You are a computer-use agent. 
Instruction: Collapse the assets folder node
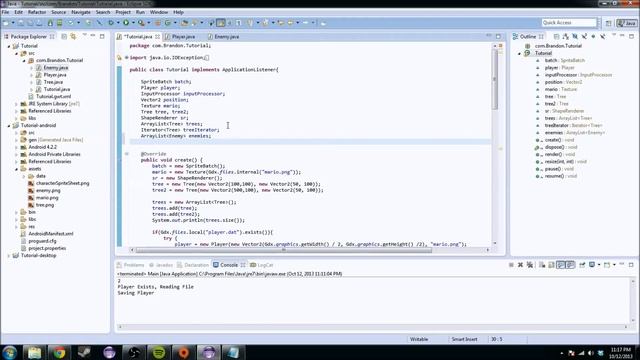click(16, 169)
